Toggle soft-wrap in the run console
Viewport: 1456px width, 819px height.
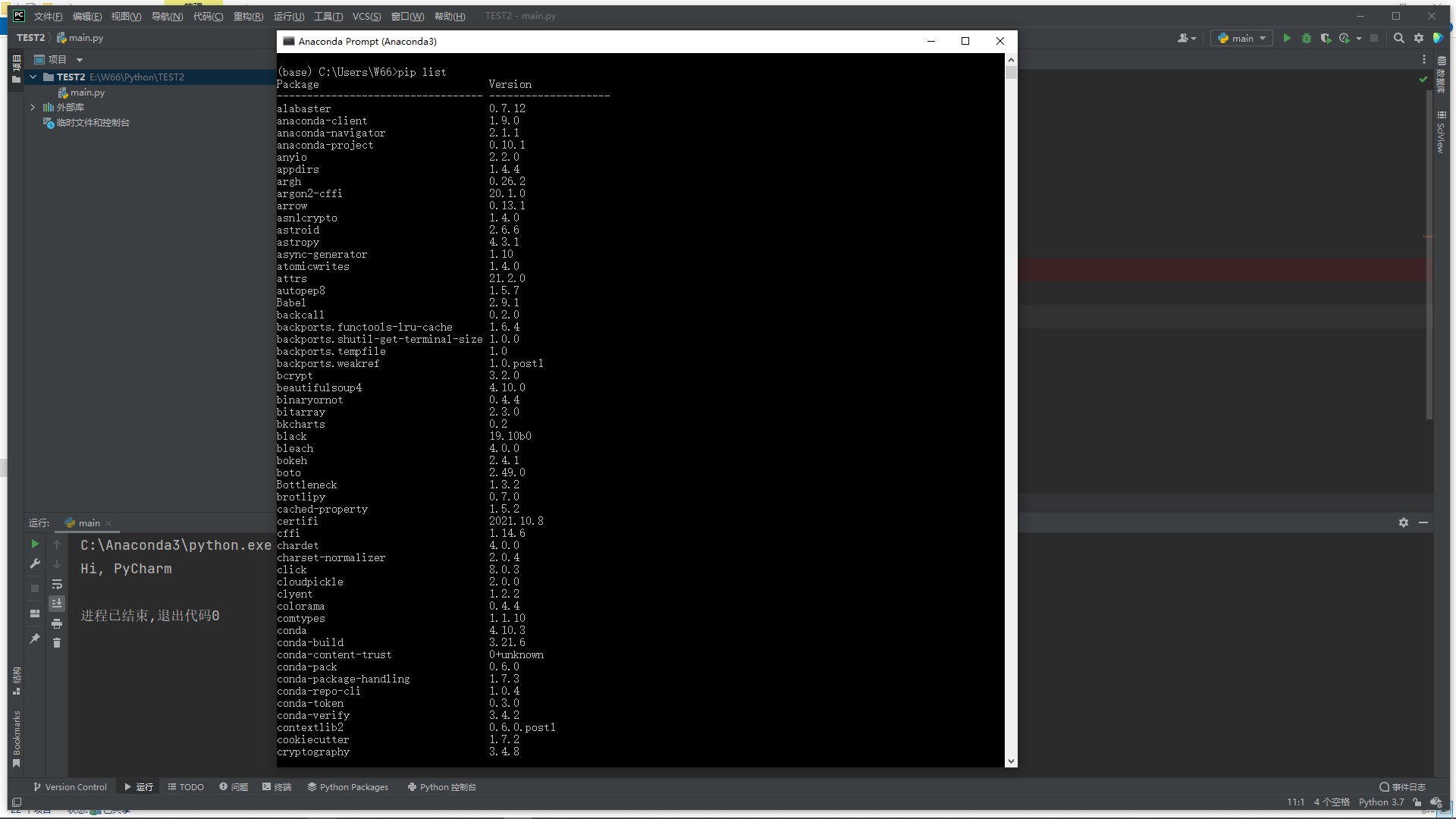pyautogui.click(x=57, y=585)
